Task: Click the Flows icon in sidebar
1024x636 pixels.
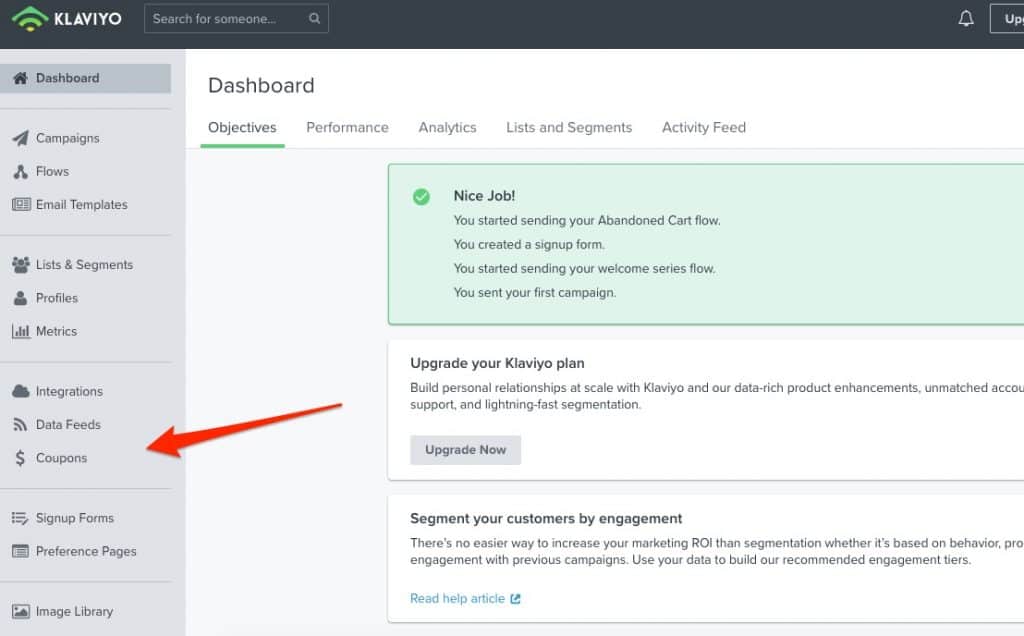Action: 21,172
